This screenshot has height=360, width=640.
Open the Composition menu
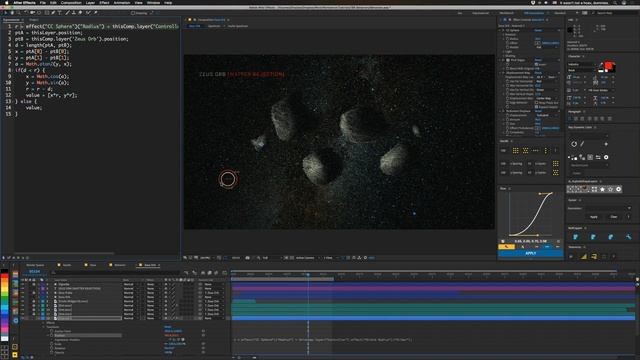coord(71,2)
